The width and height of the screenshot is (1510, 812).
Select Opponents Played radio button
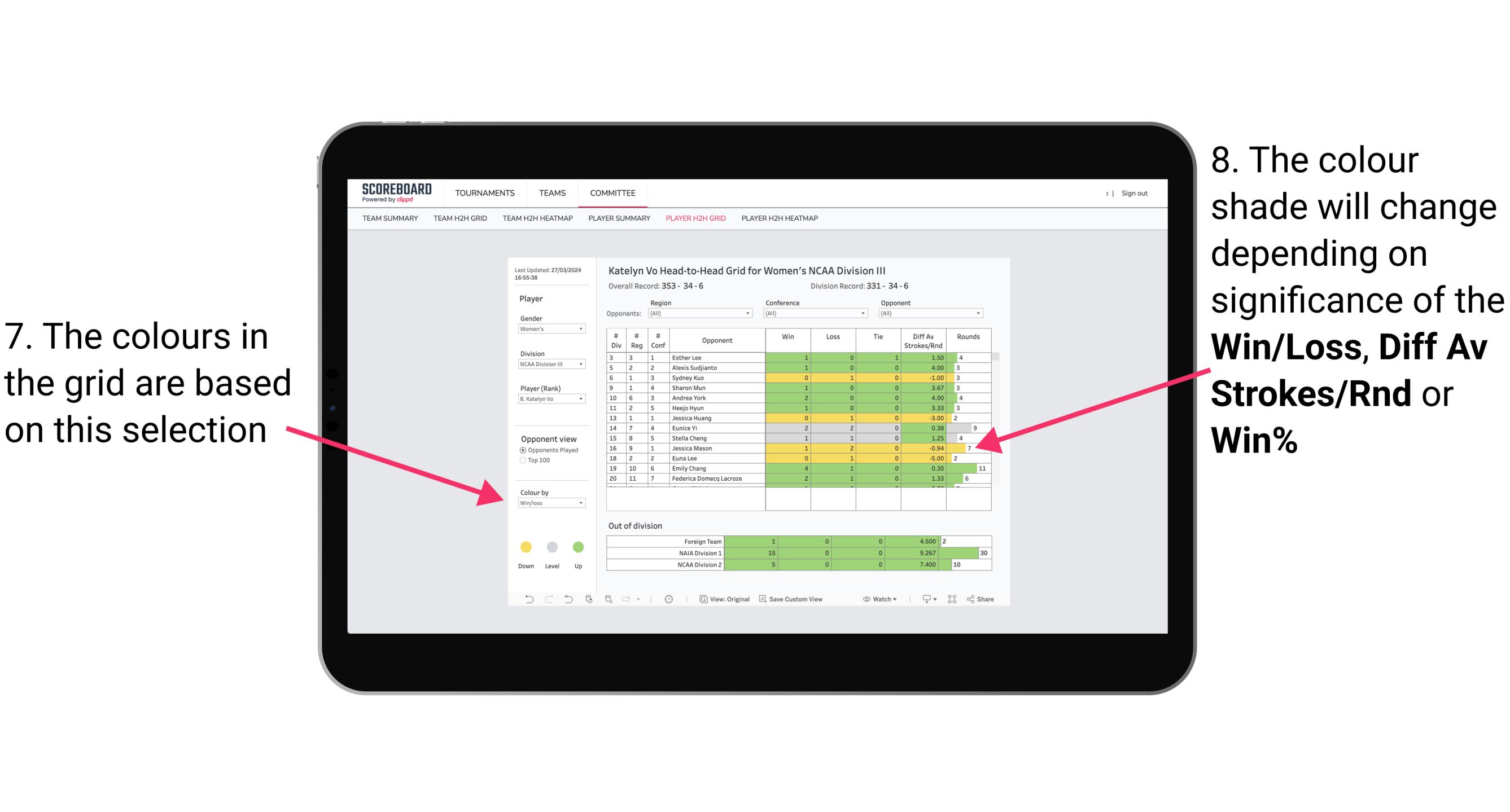coord(521,450)
